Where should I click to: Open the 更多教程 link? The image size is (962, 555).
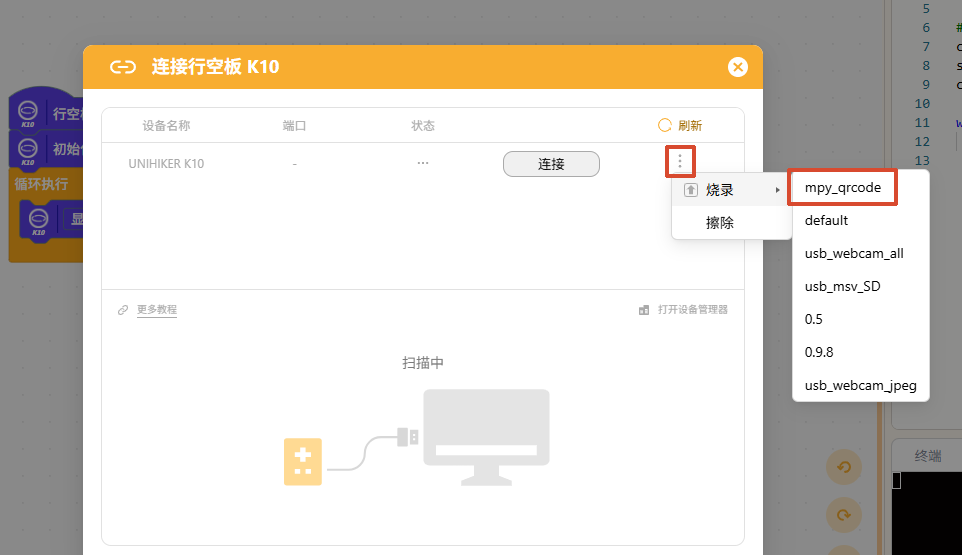(156, 310)
